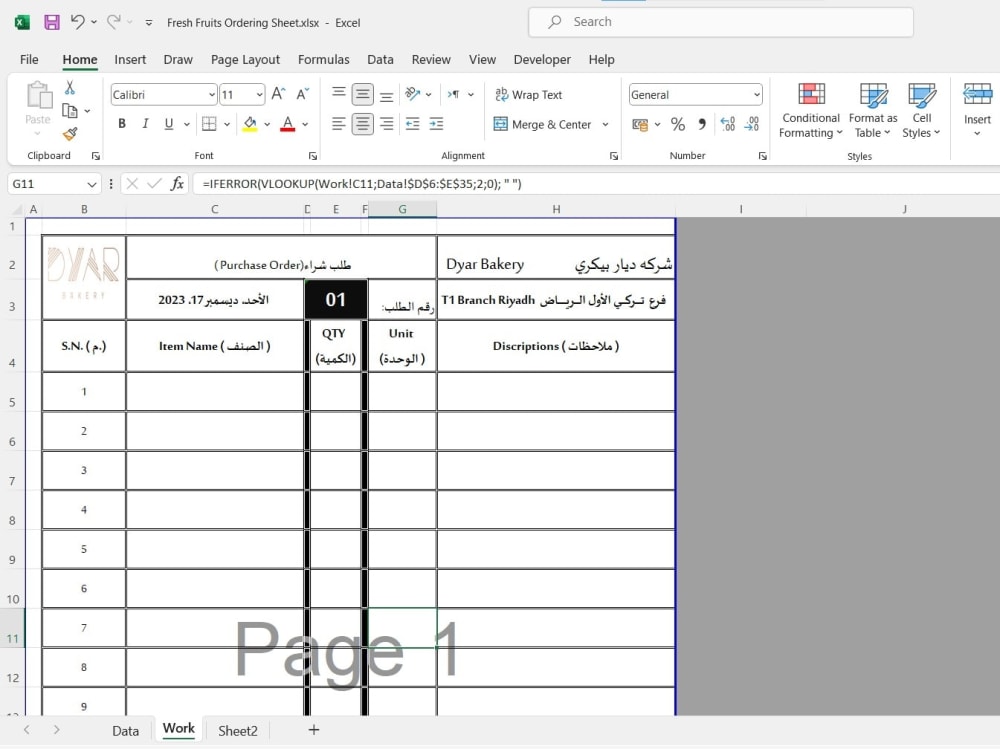This screenshot has height=749, width=1000.
Task: Open the Font group dialog launcher
Action: [313, 156]
